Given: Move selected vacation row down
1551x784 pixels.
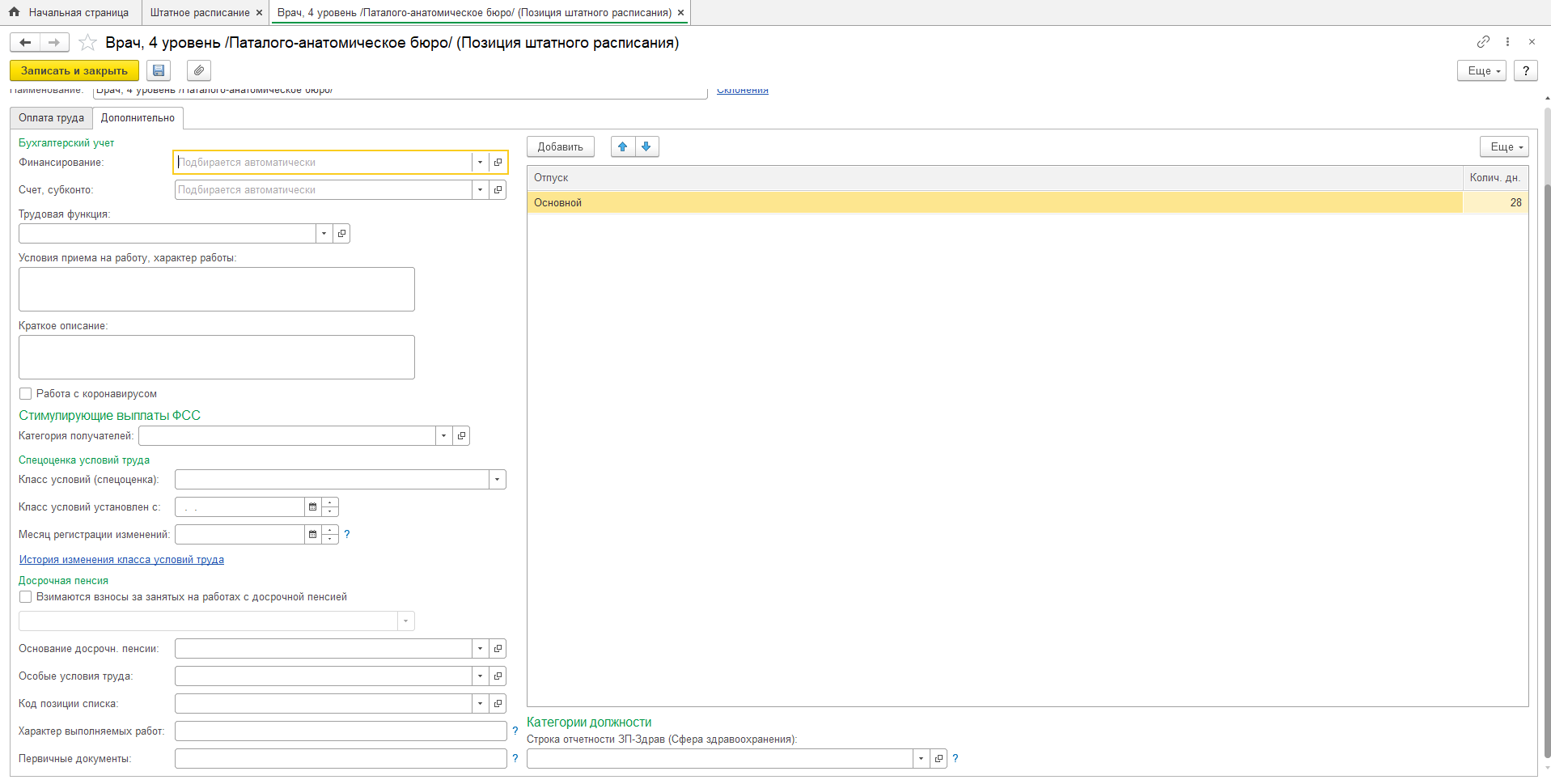Looking at the screenshot, I should (x=646, y=146).
